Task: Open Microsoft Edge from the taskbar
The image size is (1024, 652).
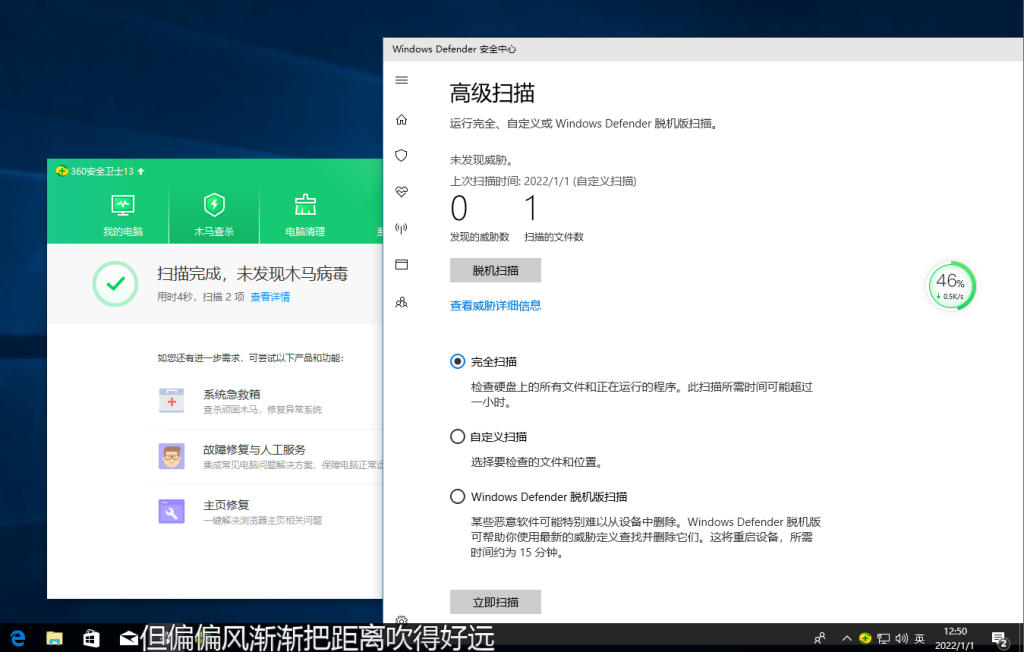Action: coord(18,638)
